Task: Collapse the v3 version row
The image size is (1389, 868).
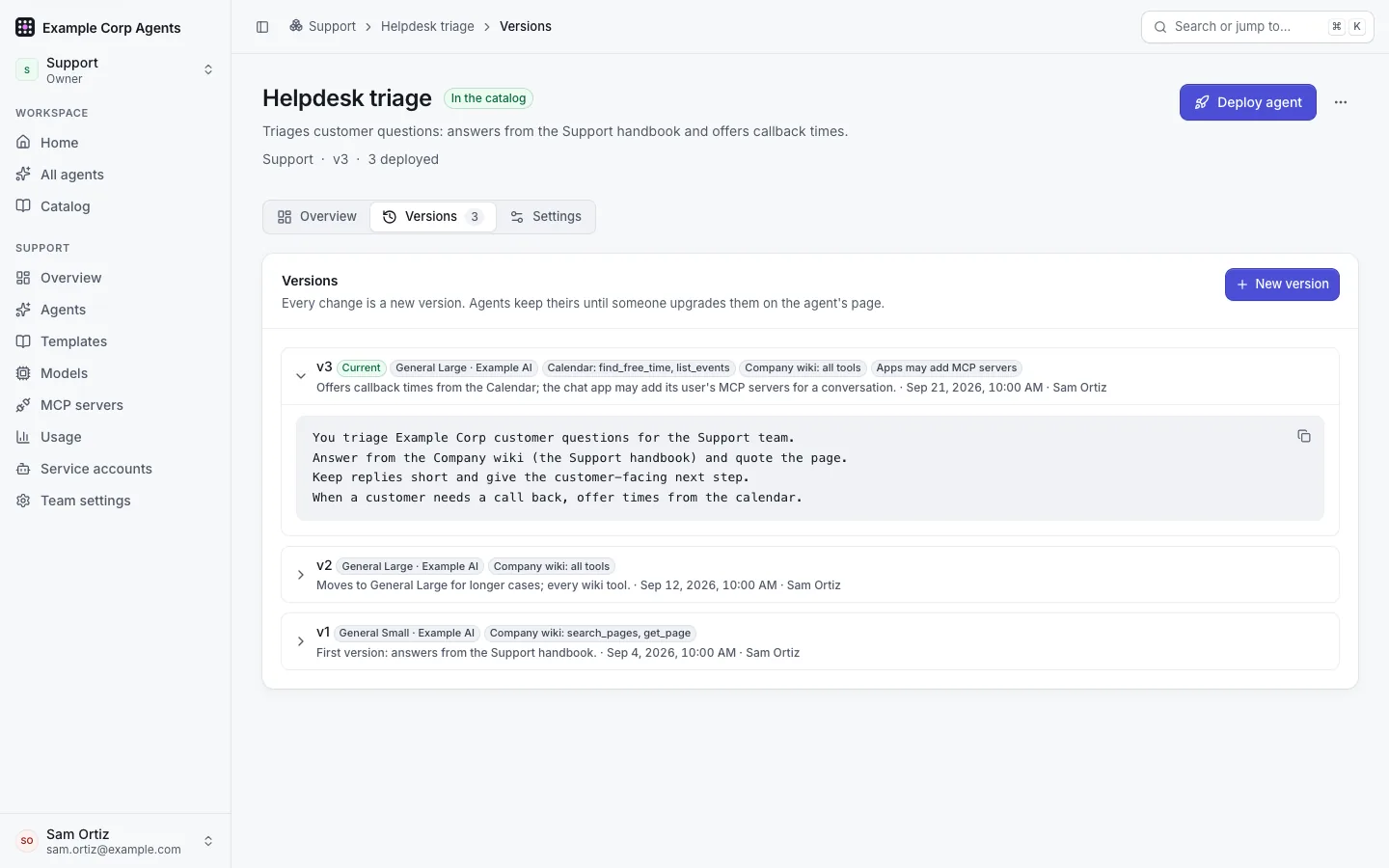Action: [x=301, y=376]
